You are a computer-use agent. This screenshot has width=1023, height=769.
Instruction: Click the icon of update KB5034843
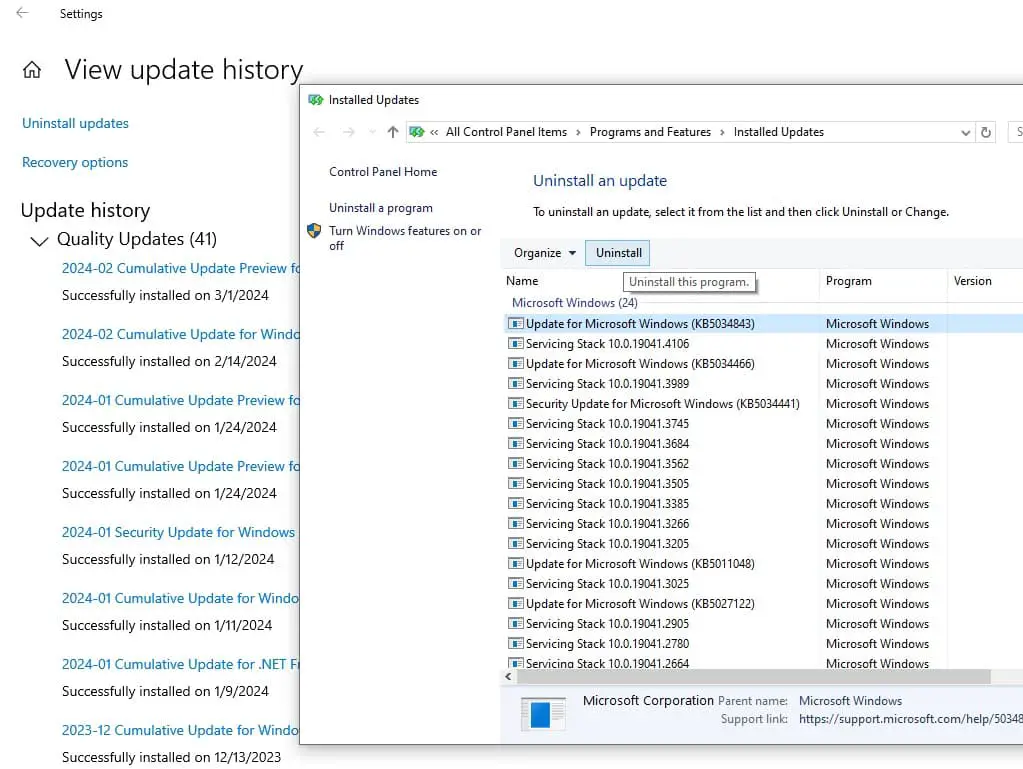515,324
